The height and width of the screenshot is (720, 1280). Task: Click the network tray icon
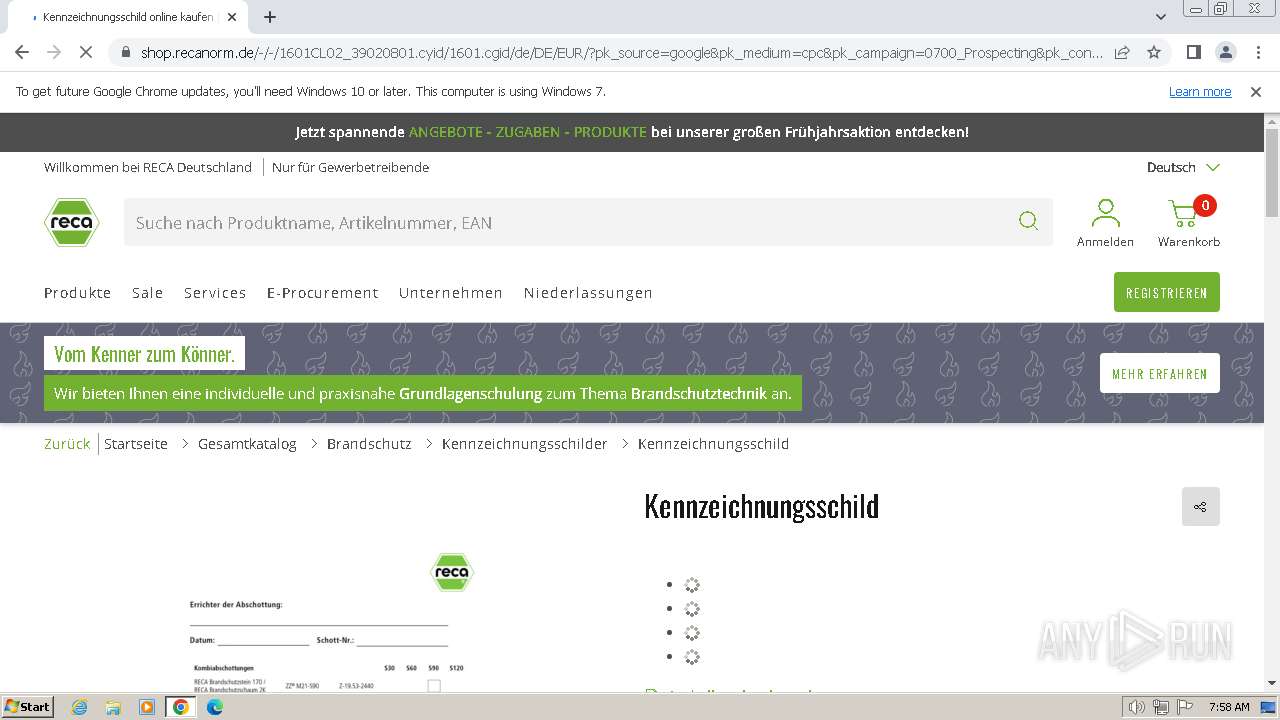[x=1161, y=707]
